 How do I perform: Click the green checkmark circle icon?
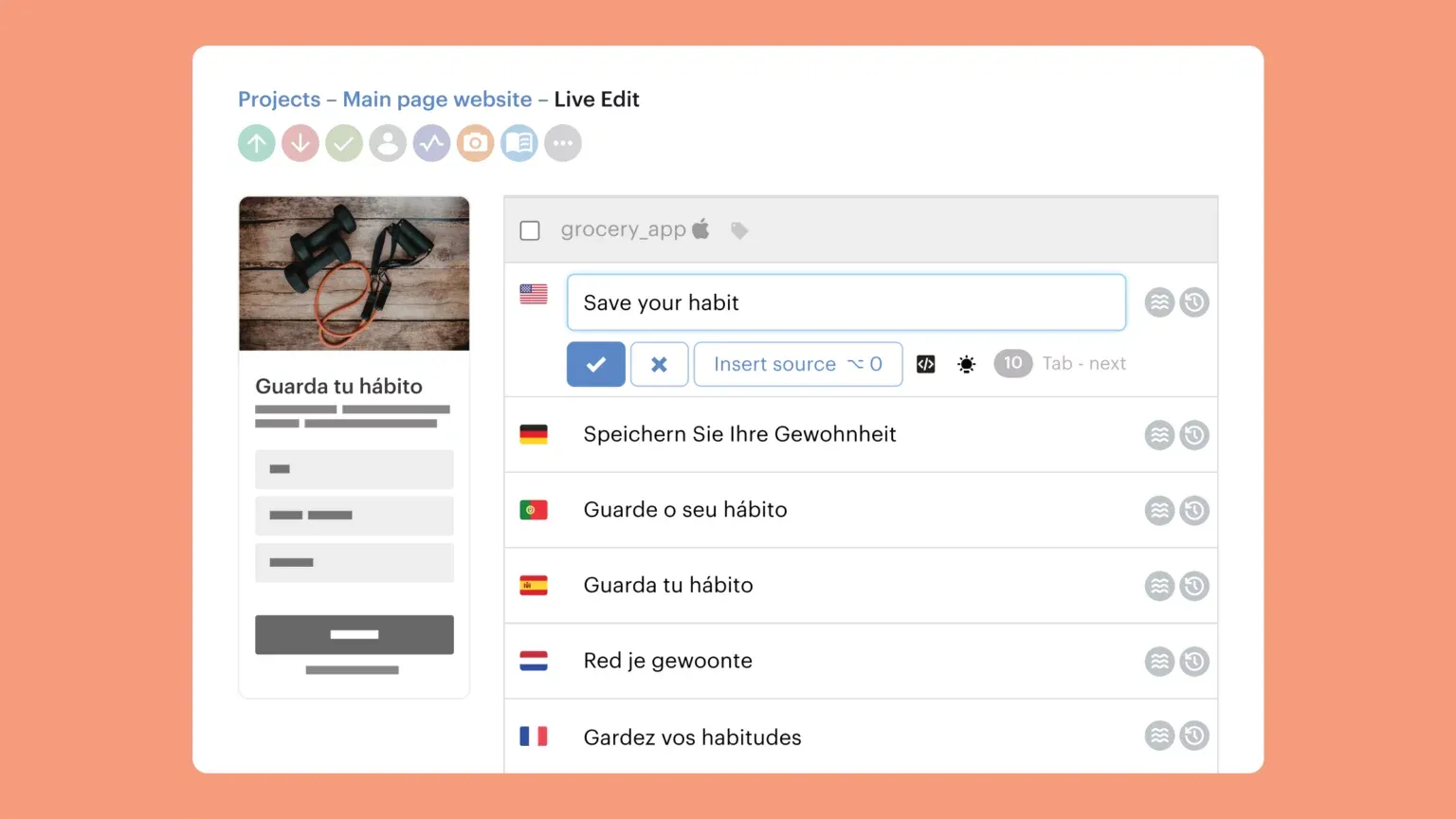point(344,143)
